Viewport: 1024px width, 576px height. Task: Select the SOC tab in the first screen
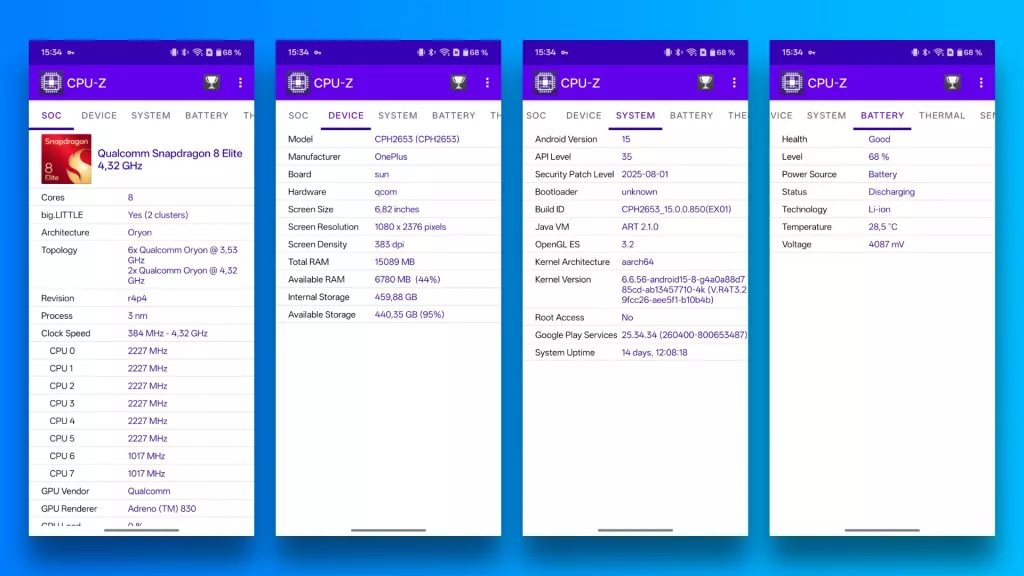tap(51, 116)
